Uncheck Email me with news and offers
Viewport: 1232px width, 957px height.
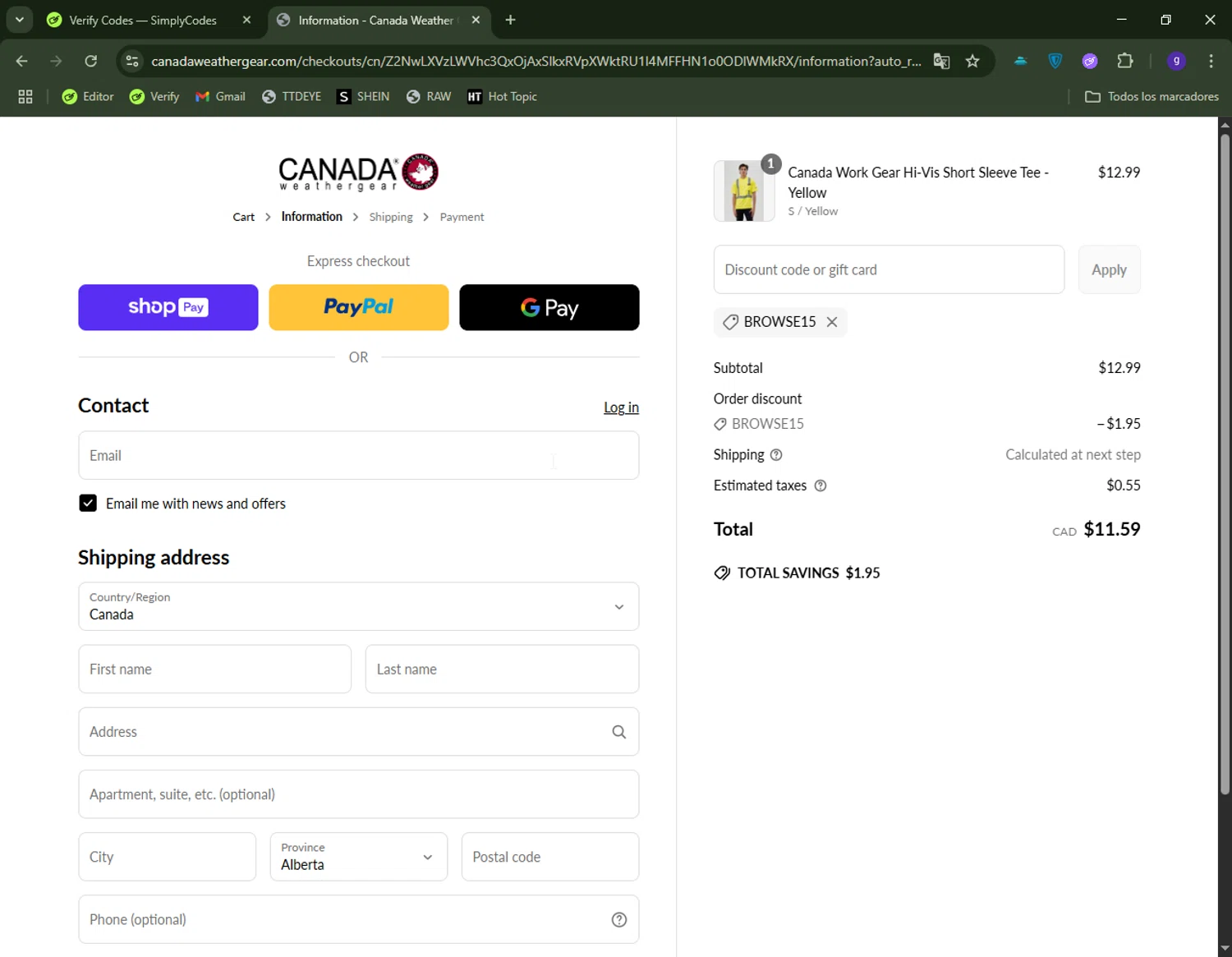pyautogui.click(x=88, y=503)
